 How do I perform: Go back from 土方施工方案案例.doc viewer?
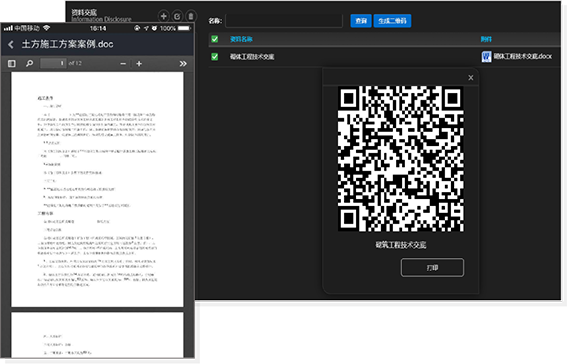[x=11, y=44]
